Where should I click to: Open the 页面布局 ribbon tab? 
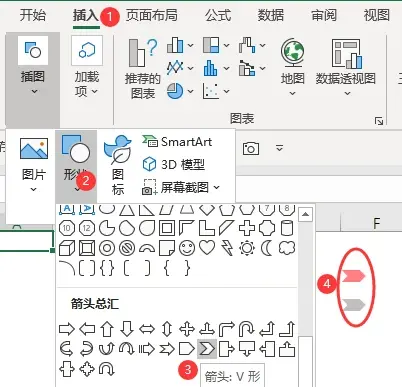[x=152, y=15]
